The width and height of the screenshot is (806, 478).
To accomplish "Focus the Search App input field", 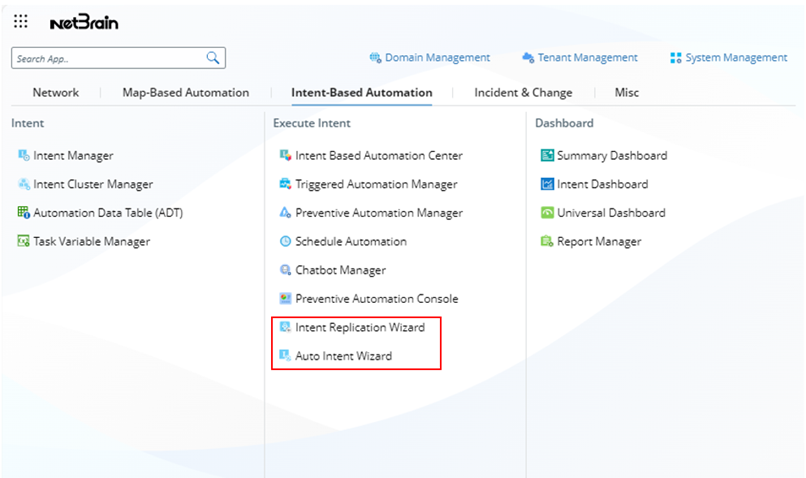I will click(x=105, y=59).
